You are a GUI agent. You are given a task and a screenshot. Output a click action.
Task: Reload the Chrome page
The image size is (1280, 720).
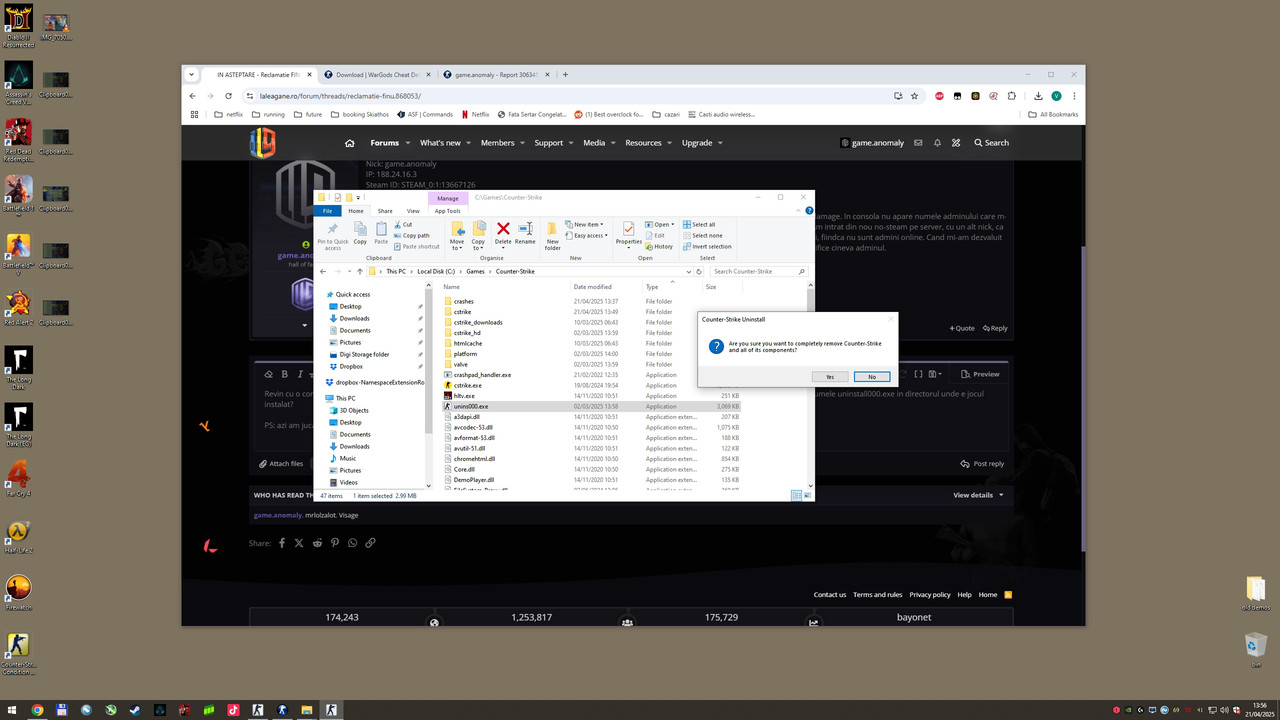[228, 96]
